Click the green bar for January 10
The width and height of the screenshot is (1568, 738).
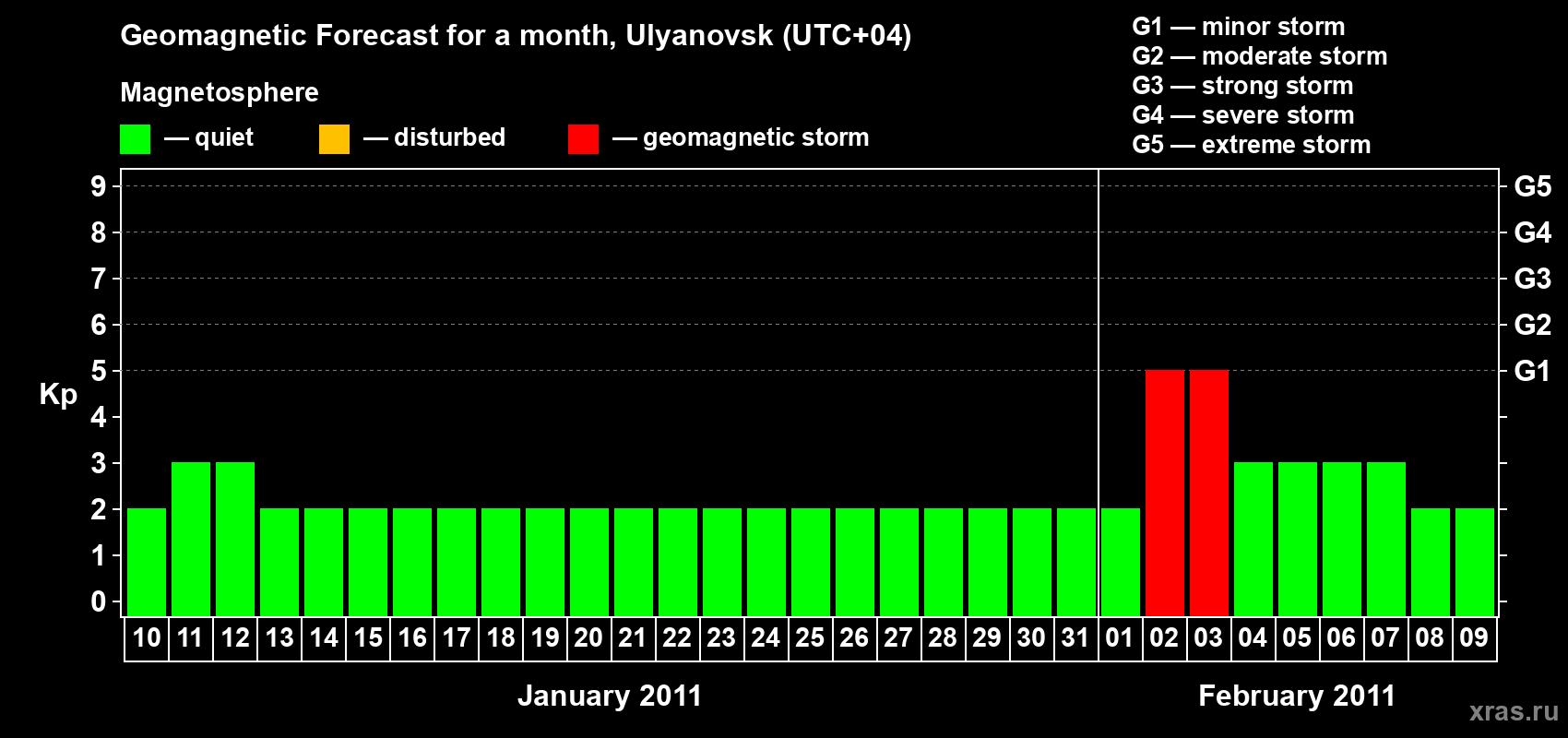pyautogui.click(x=147, y=562)
